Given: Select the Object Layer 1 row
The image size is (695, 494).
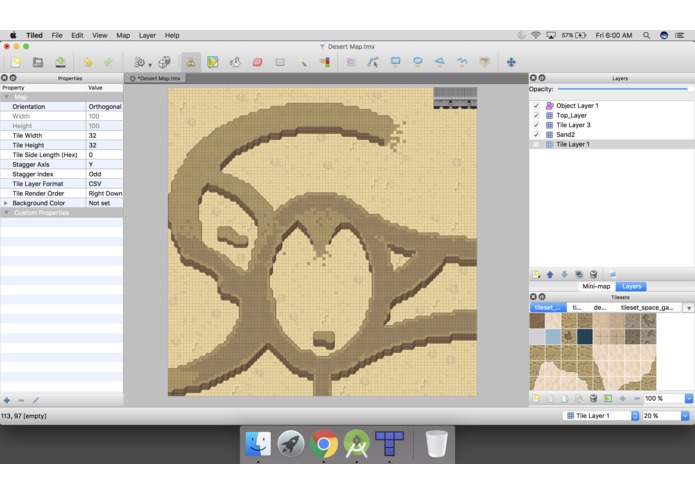Looking at the screenshot, I should click(x=612, y=105).
